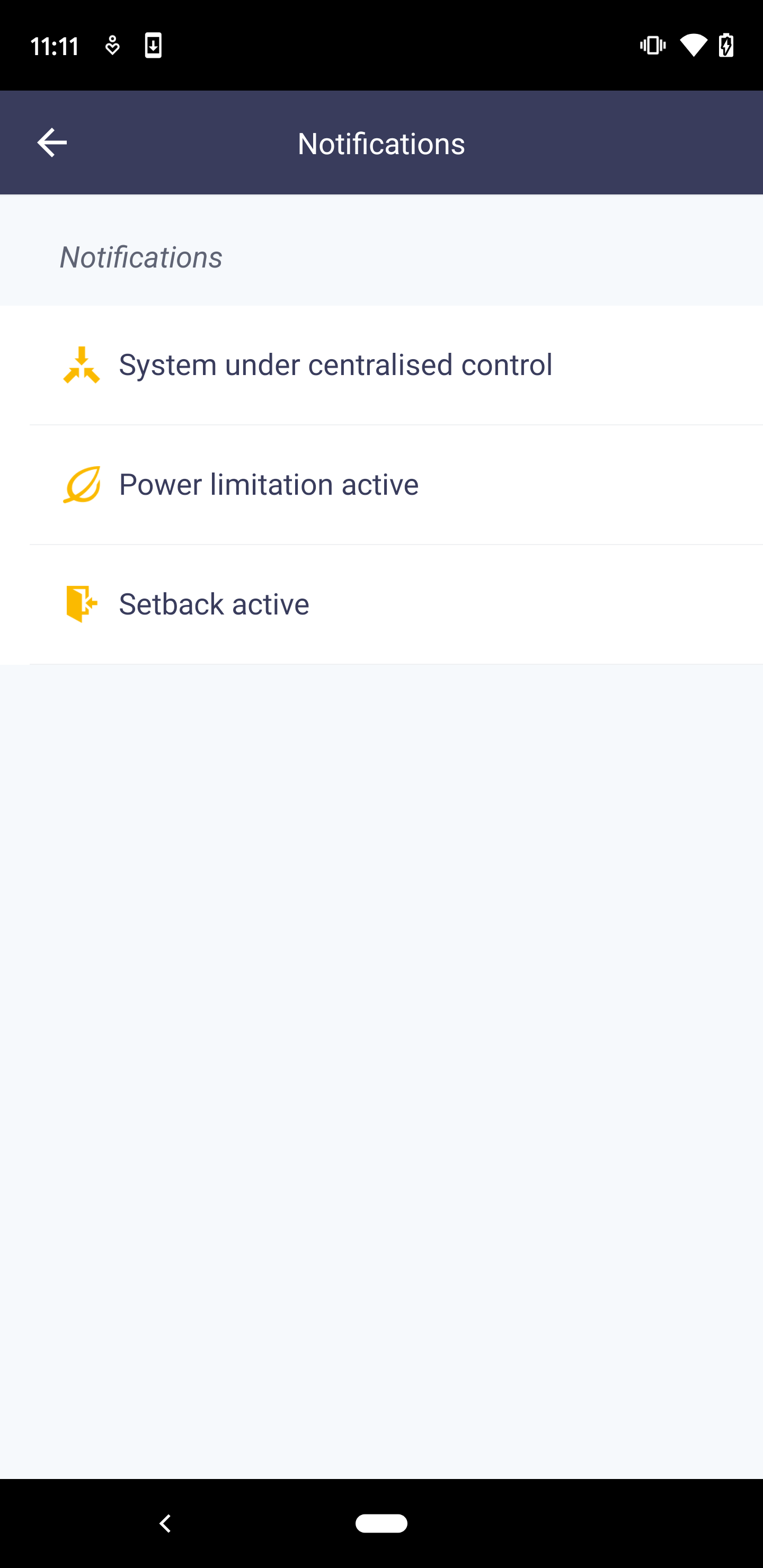Tap the status icon beside the clock
This screenshot has height=1568, width=763.
112,46
